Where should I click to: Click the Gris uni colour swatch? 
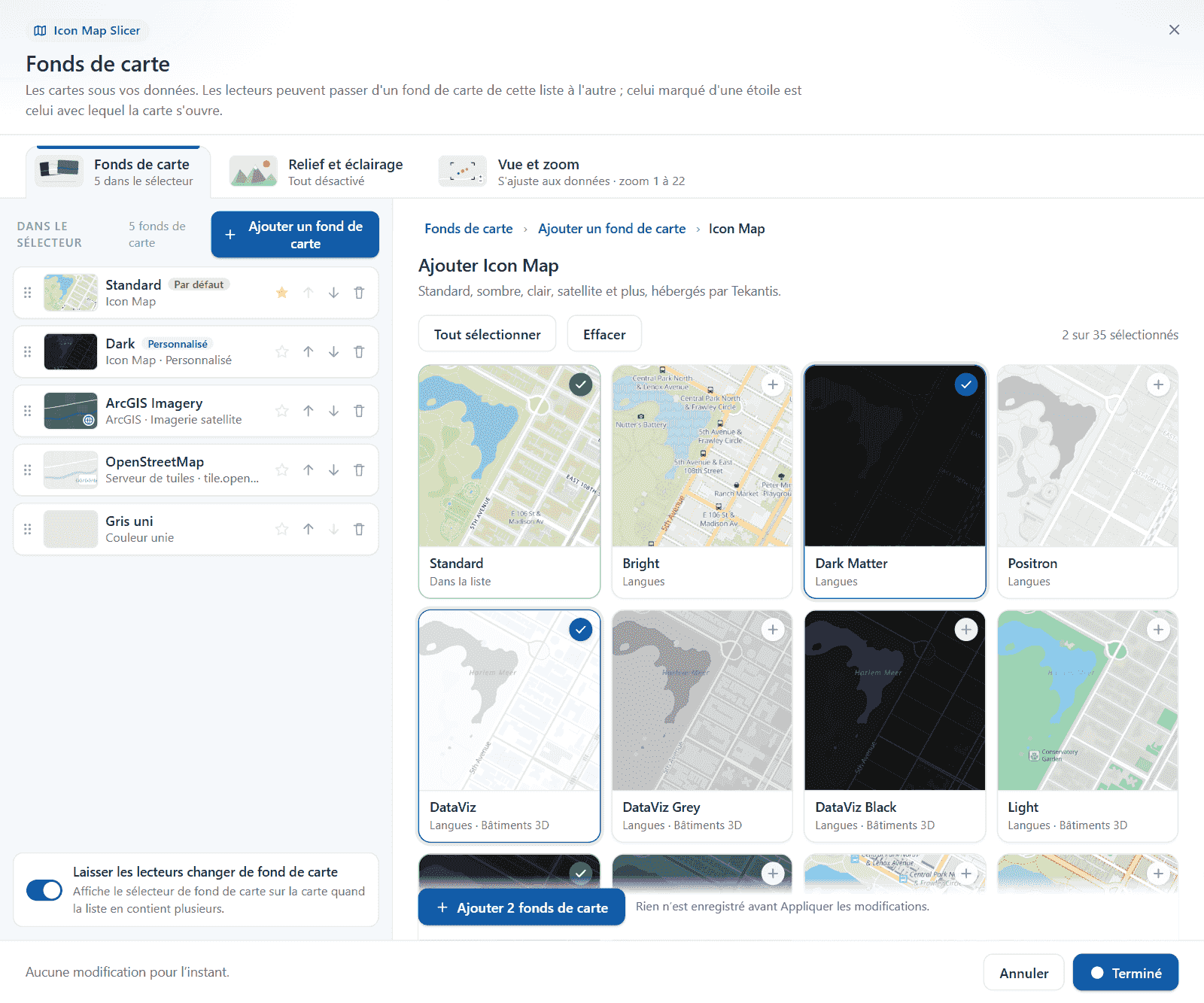pos(71,529)
